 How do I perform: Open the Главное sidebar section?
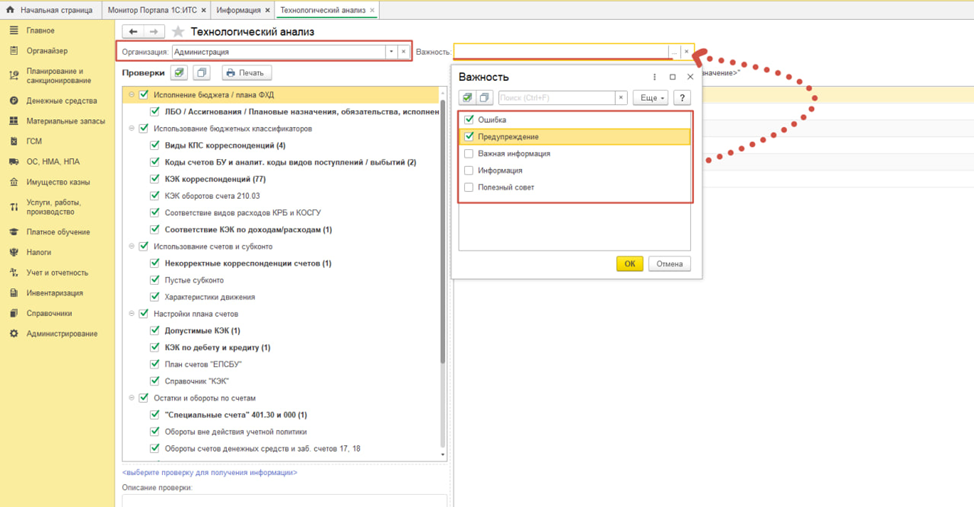point(40,30)
